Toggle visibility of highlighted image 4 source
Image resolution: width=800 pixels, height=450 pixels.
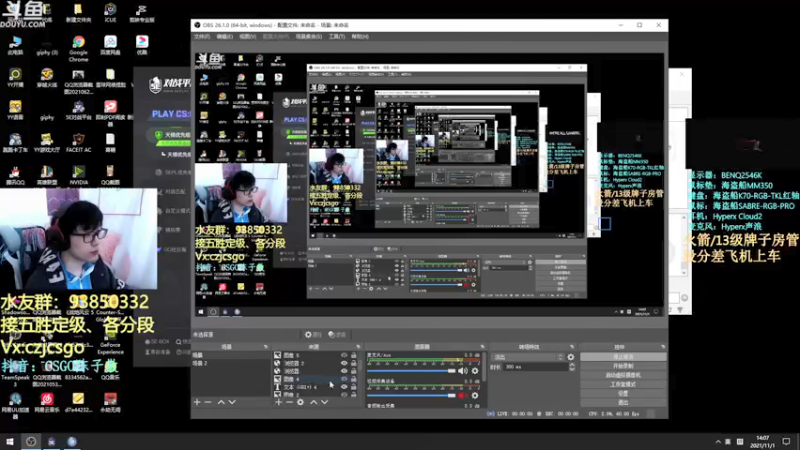coord(344,379)
